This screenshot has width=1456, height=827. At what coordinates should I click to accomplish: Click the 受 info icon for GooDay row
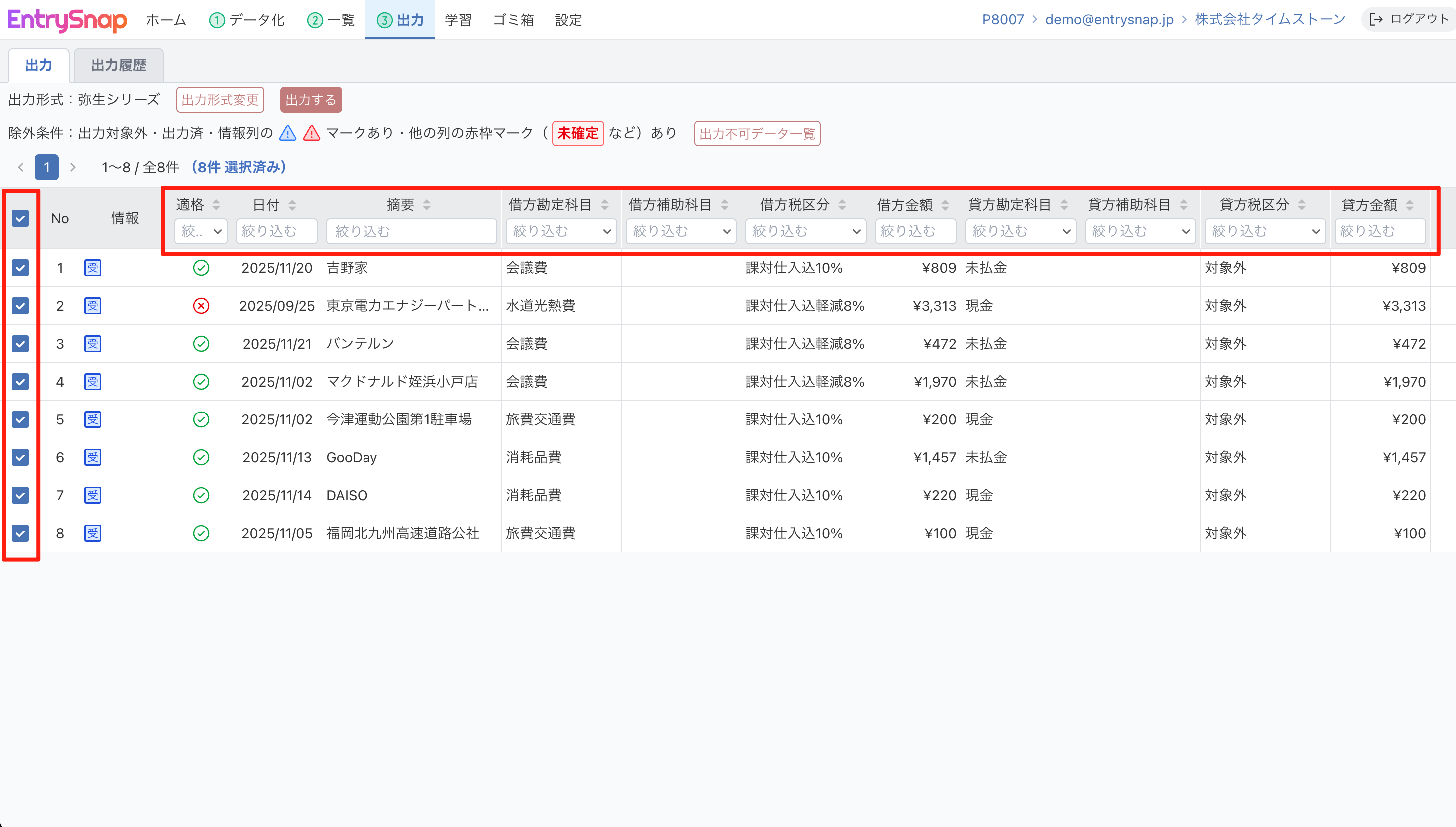(x=92, y=457)
